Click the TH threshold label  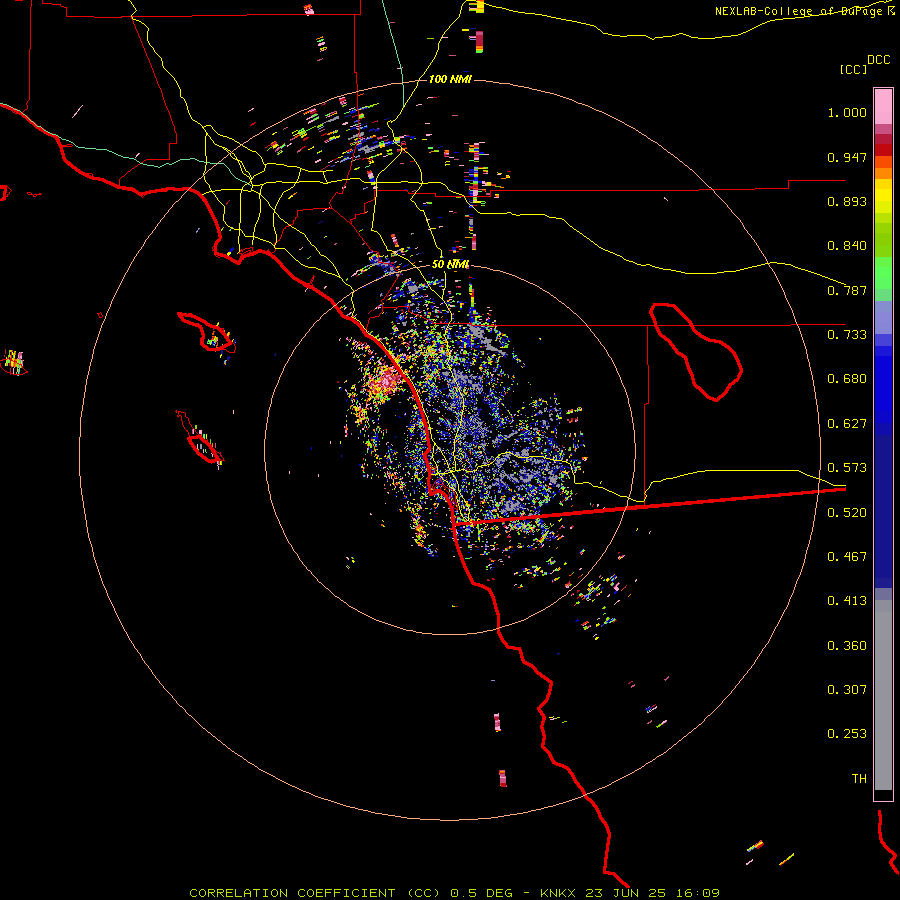click(x=859, y=779)
